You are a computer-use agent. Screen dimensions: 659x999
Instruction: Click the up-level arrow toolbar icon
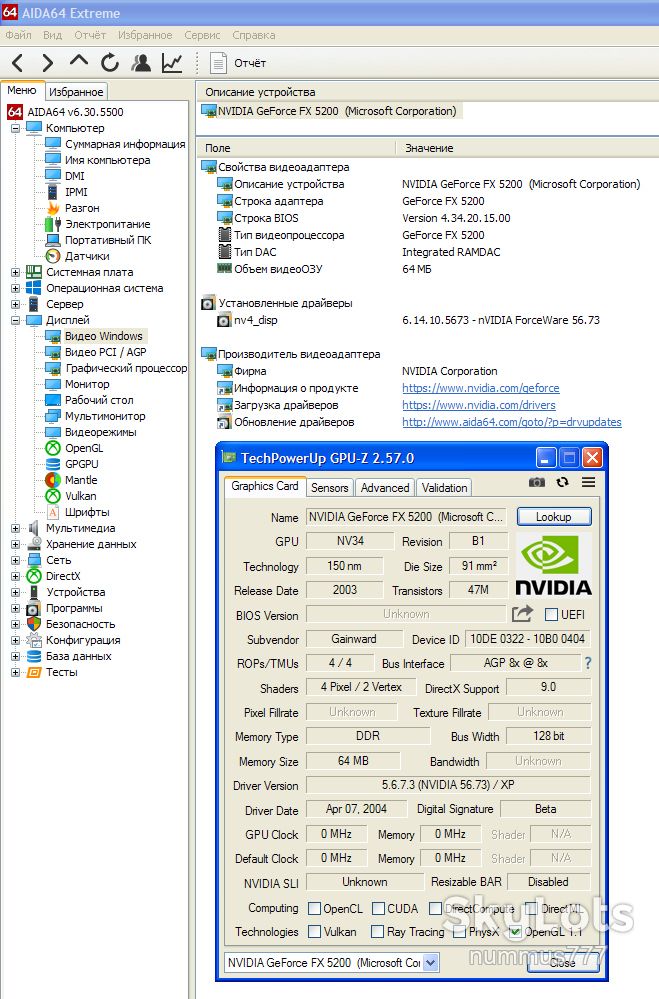point(78,61)
